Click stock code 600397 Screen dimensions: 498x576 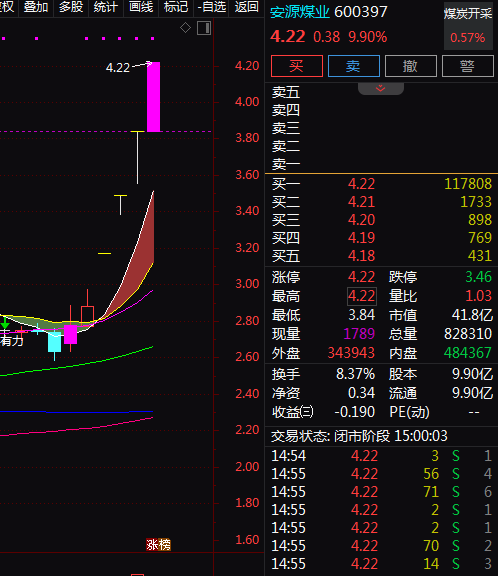(x=361, y=12)
